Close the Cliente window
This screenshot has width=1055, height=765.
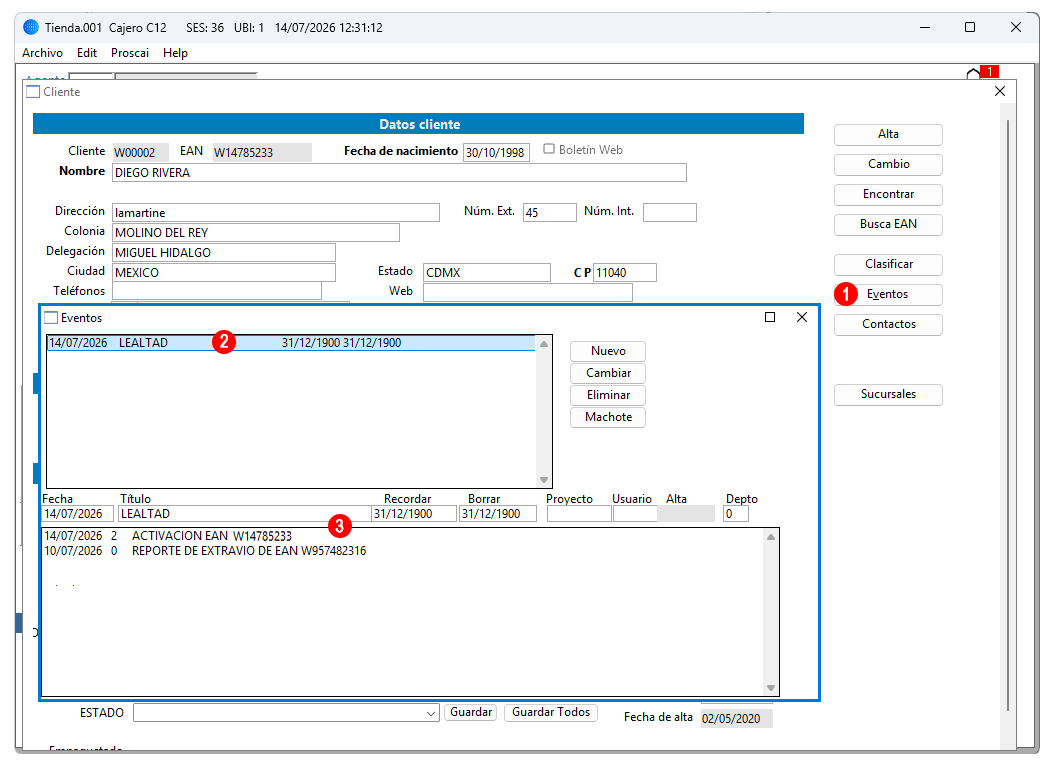(1000, 91)
